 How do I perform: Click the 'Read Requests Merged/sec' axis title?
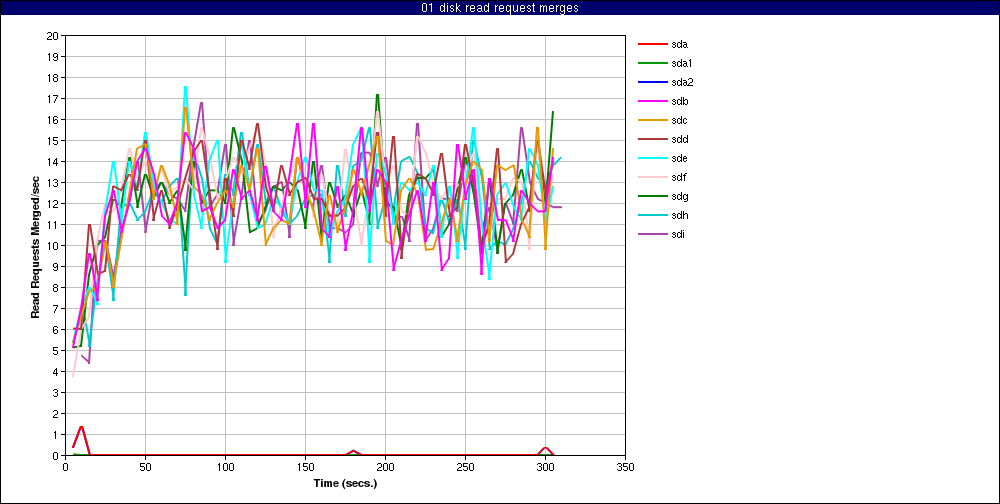(37, 246)
